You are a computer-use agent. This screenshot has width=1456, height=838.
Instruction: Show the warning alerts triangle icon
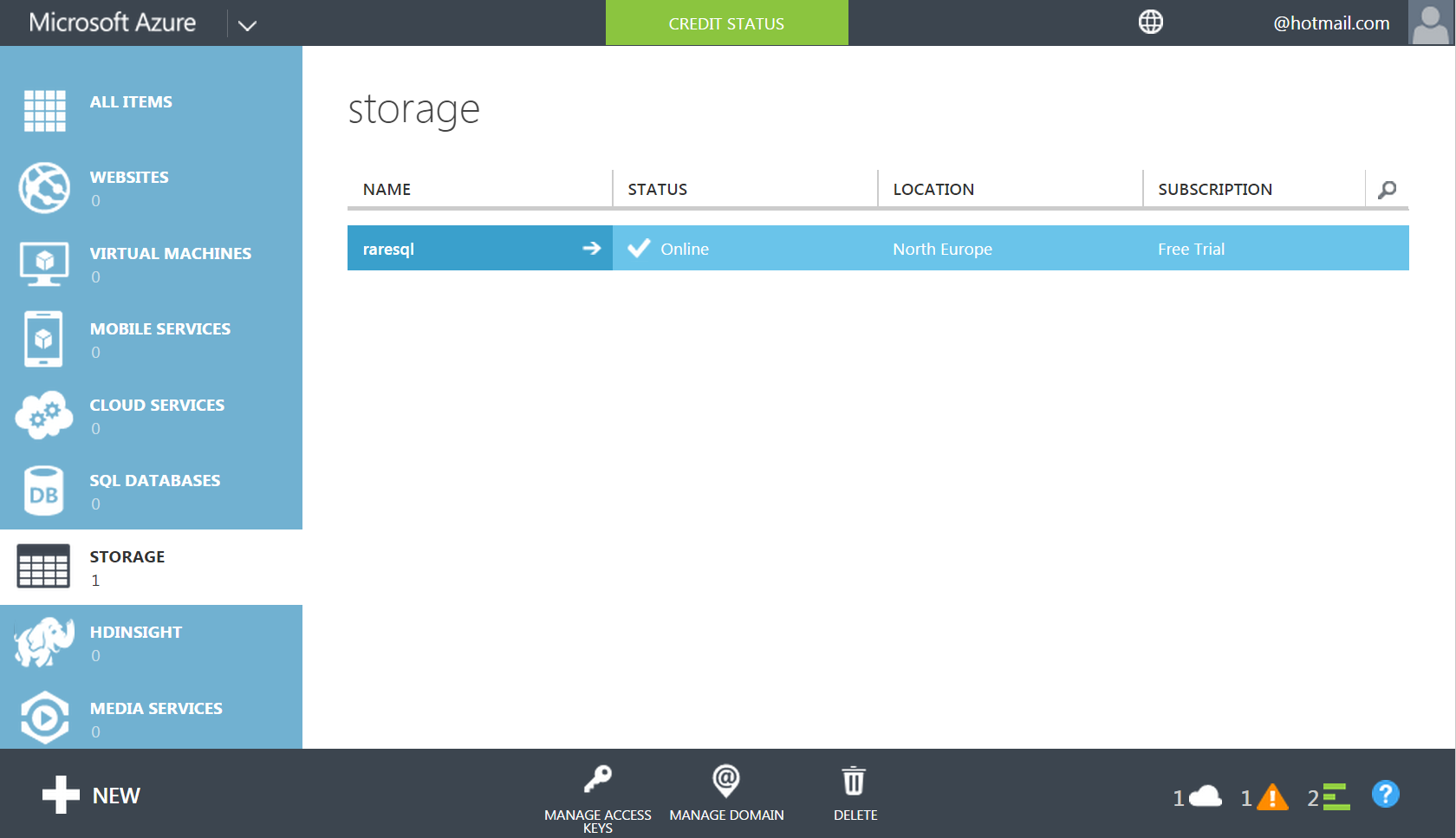click(x=1271, y=796)
